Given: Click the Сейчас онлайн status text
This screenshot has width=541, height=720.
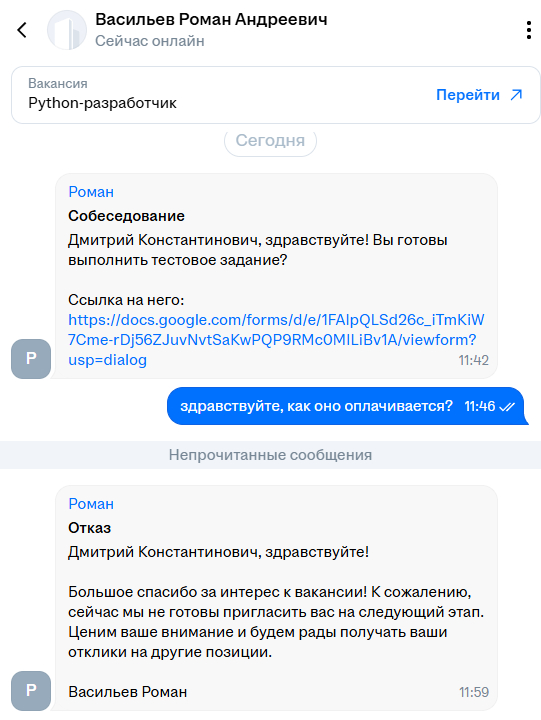Looking at the screenshot, I should [x=150, y=41].
